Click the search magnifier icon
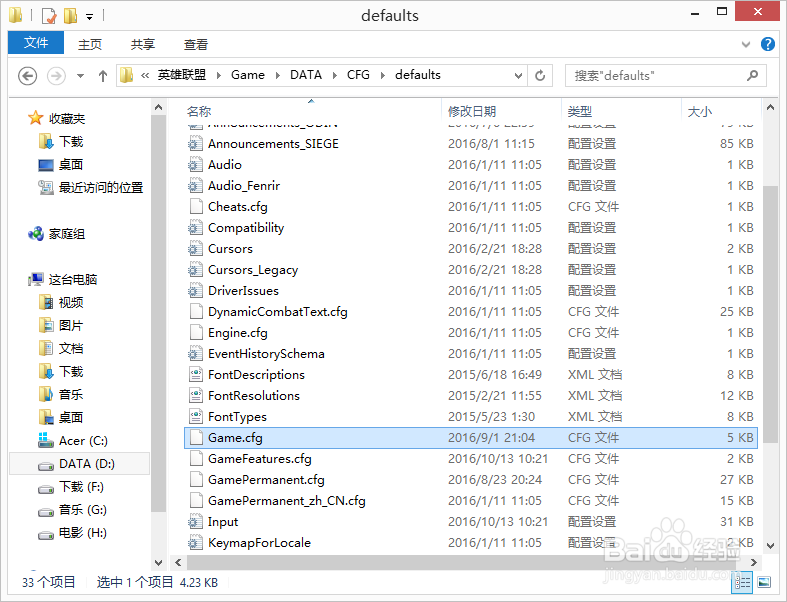Screen dimensions: 787x602 (752, 75)
